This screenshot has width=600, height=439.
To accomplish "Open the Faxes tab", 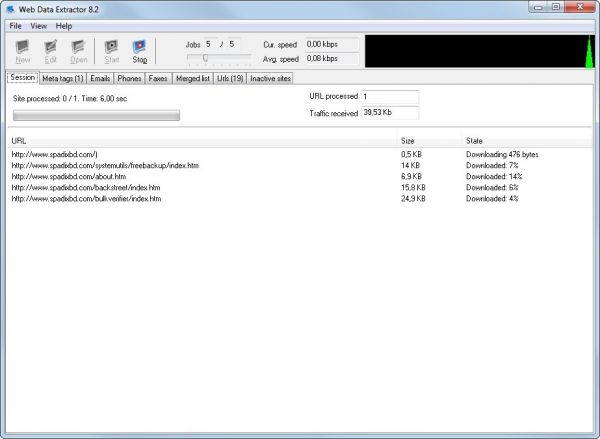I will 158,78.
